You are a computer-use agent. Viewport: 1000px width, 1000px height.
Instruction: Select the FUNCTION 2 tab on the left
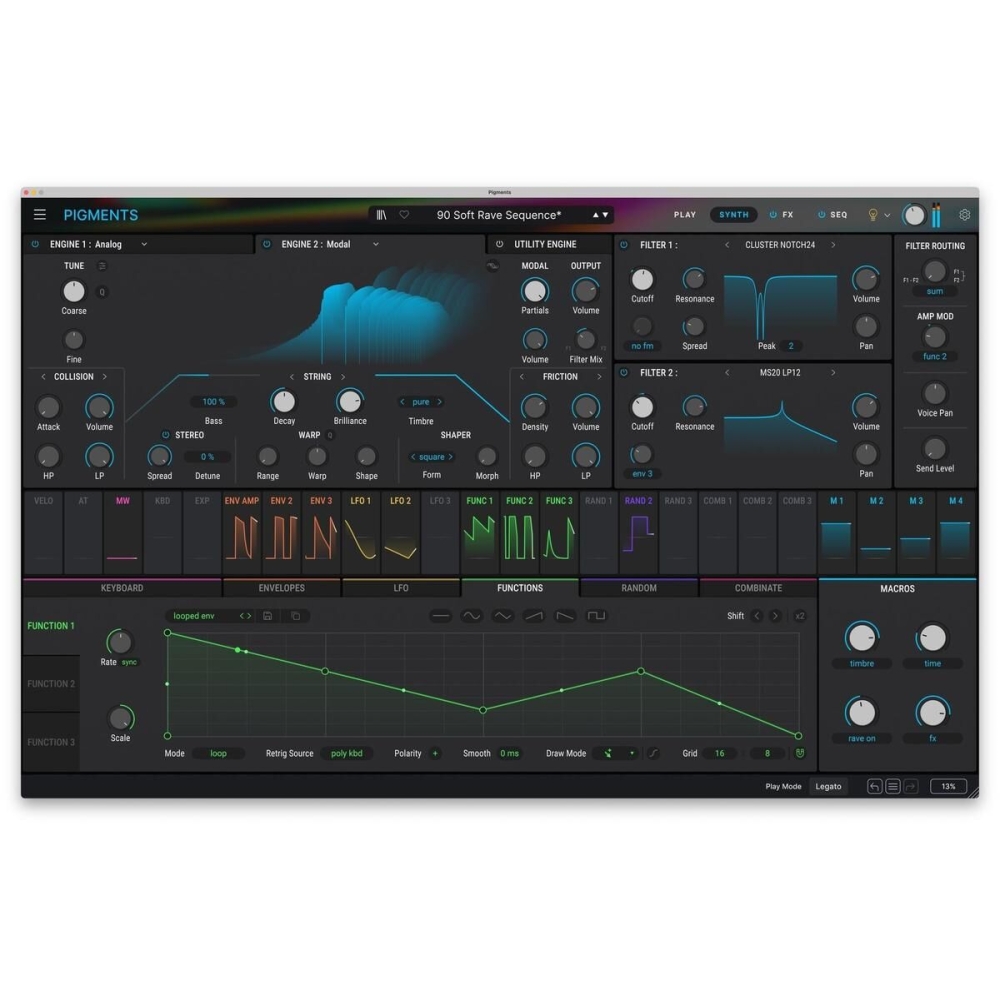click(x=50, y=683)
